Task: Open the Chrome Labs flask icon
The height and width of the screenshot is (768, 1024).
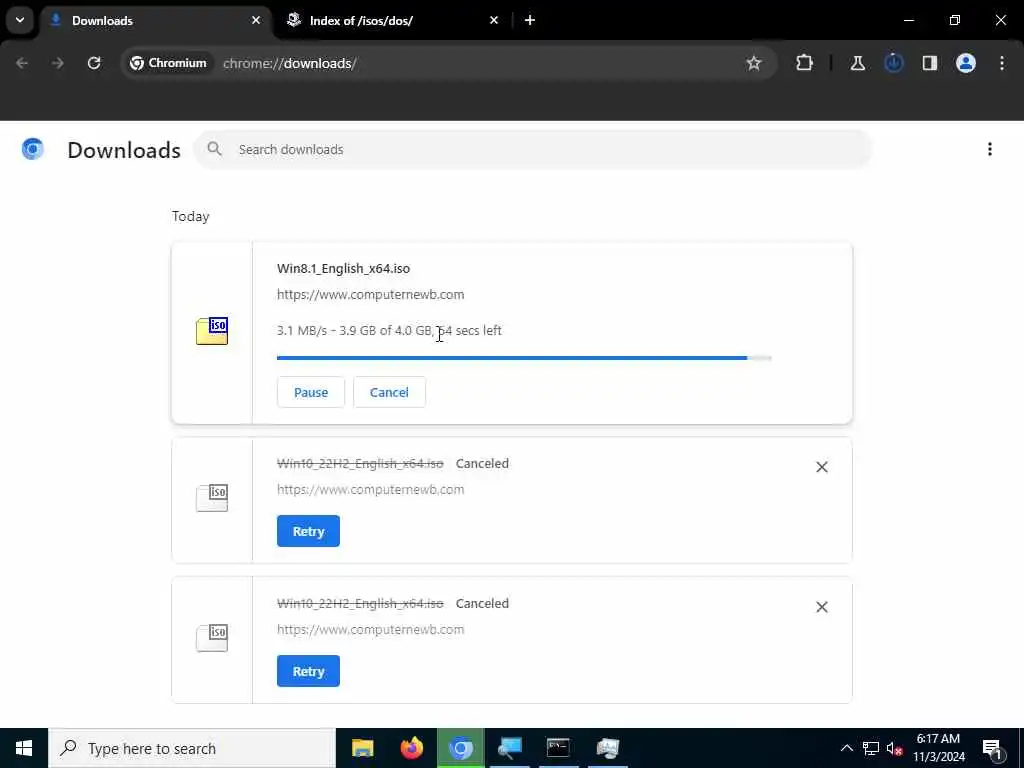Action: click(857, 63)
